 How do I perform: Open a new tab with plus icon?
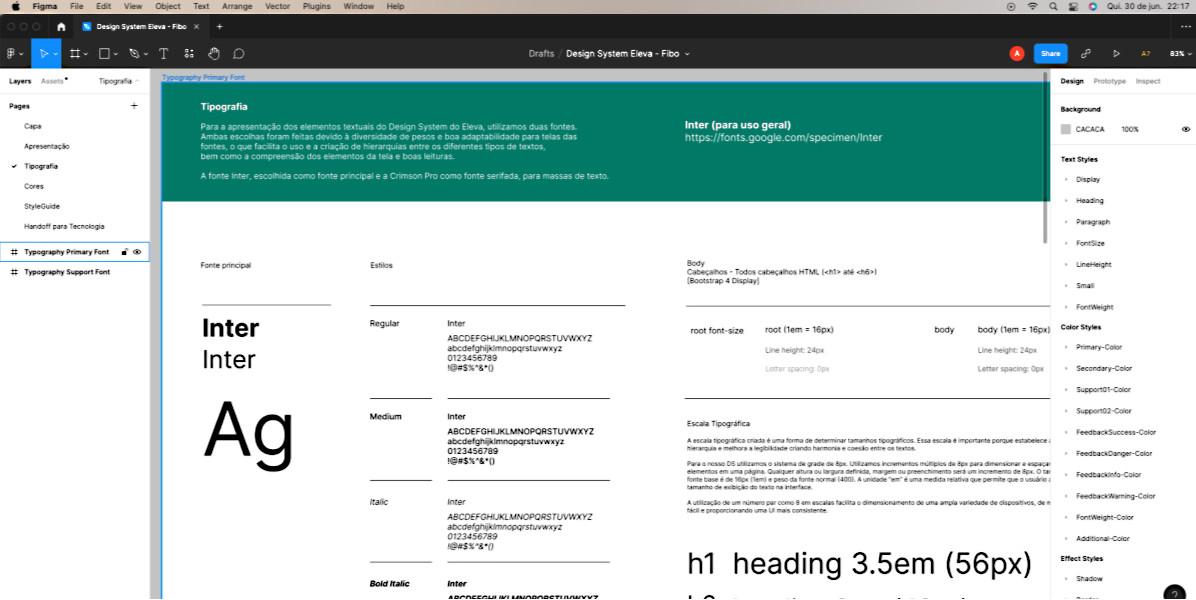[x=220, y=27]
